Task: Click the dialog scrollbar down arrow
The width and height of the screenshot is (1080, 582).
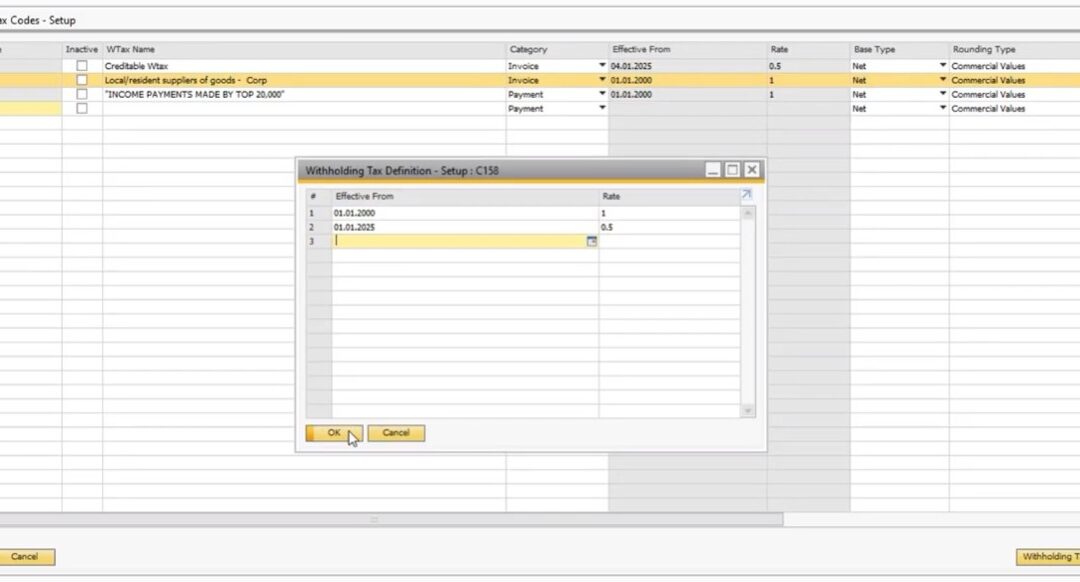Action: [x=746, y=411]
